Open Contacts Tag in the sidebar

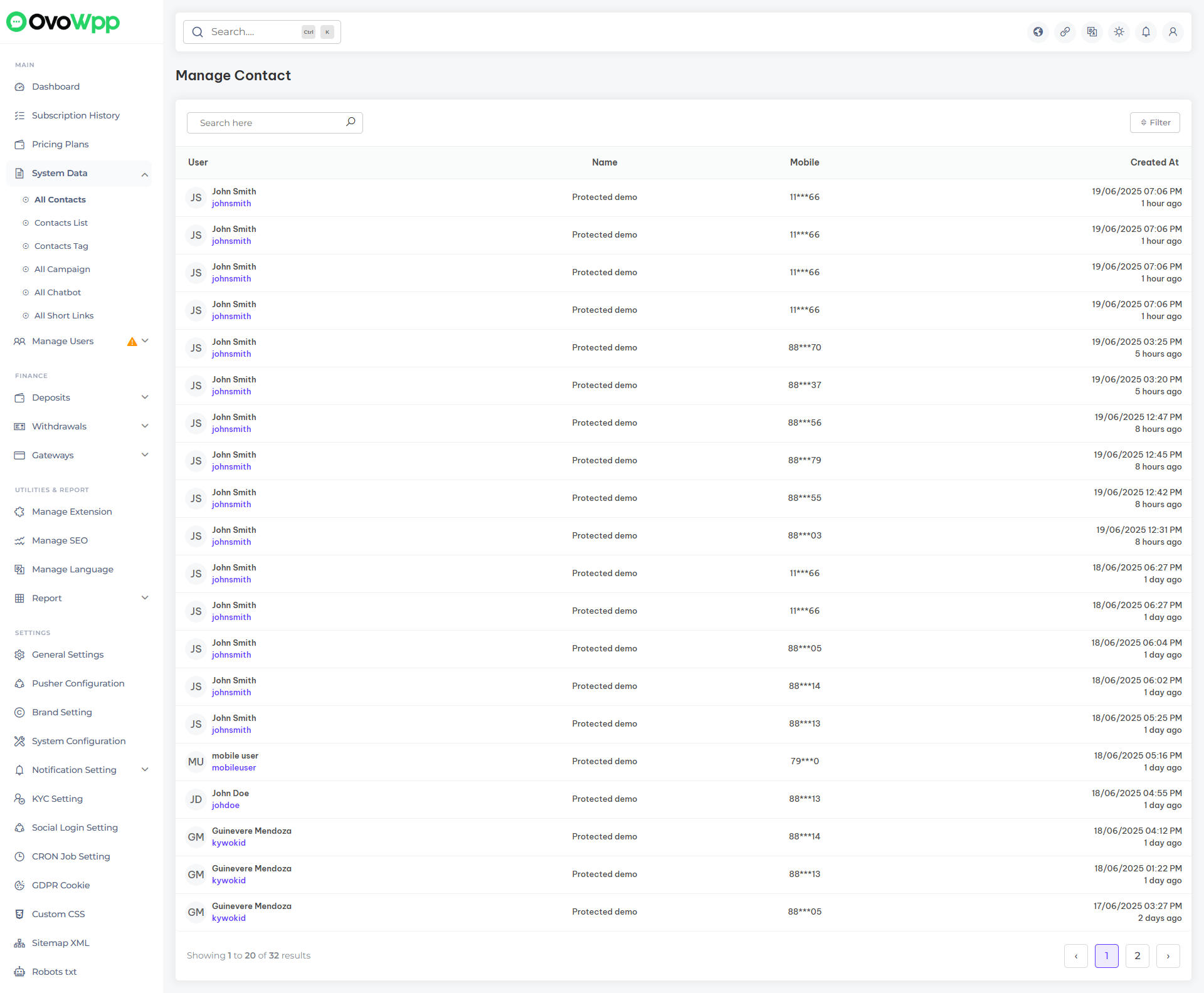(61, 246)
